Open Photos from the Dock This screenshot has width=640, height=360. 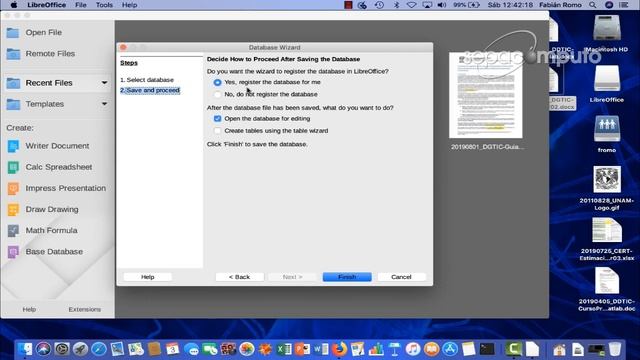coord(247,349)
